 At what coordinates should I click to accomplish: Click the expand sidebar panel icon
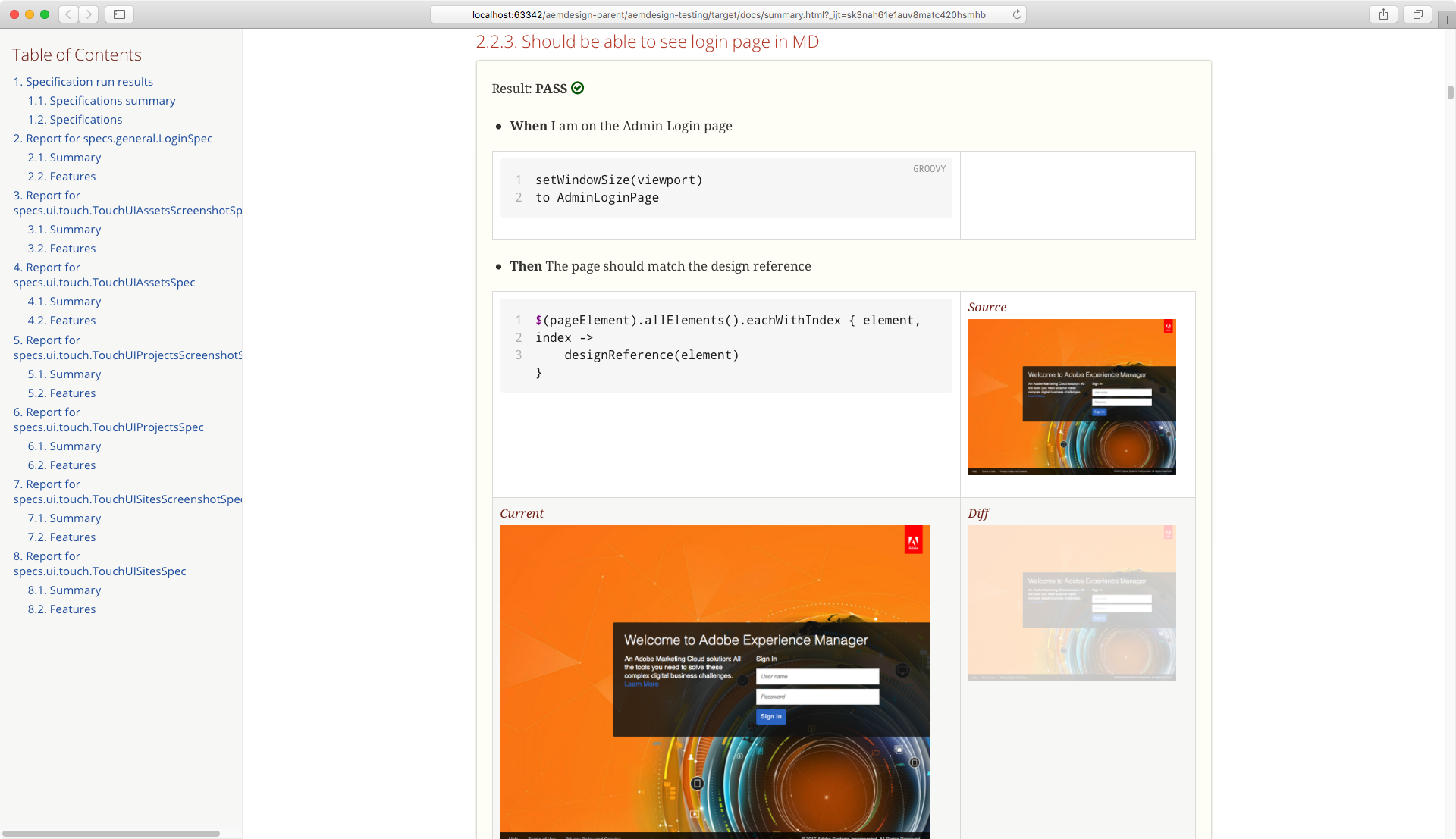point(119,14)
